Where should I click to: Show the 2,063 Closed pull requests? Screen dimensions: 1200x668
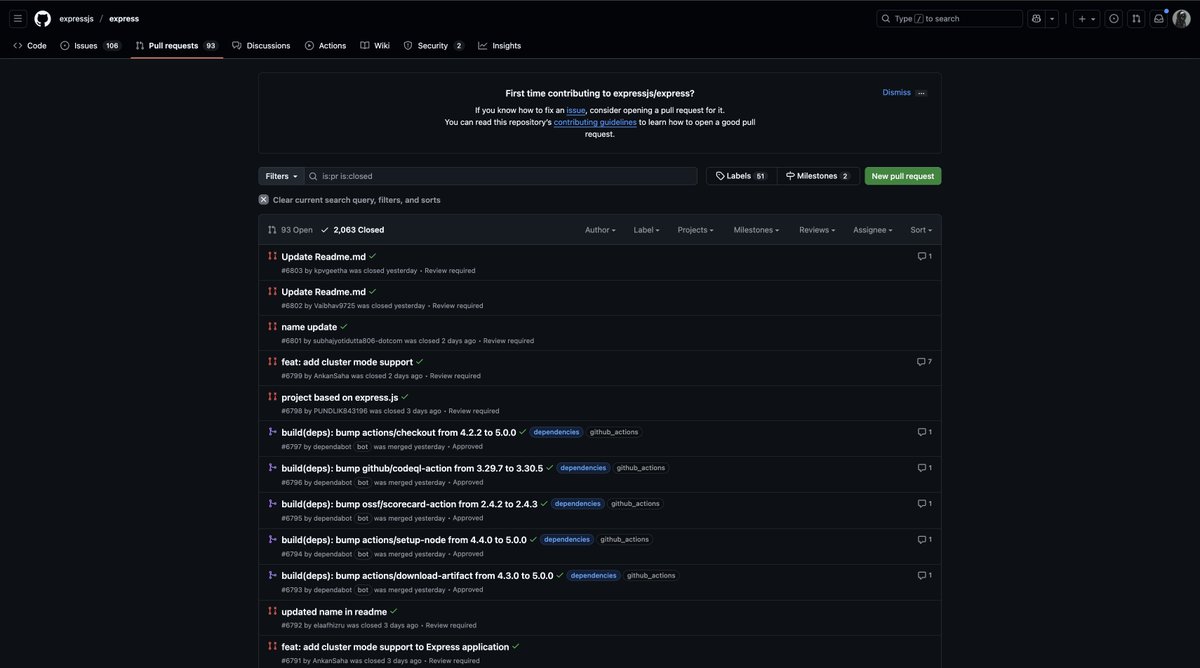(352, 230)
